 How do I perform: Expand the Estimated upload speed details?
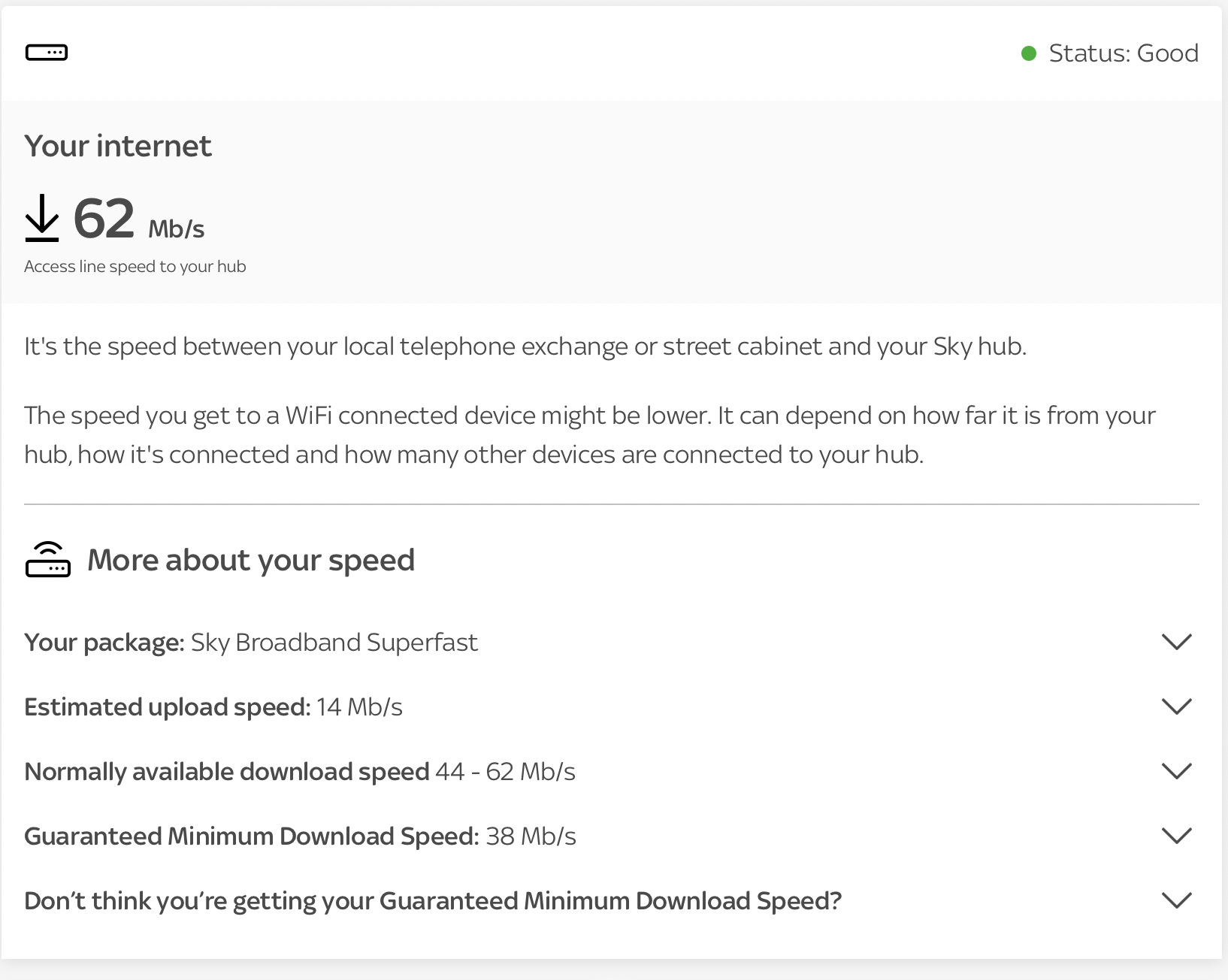1178,706
